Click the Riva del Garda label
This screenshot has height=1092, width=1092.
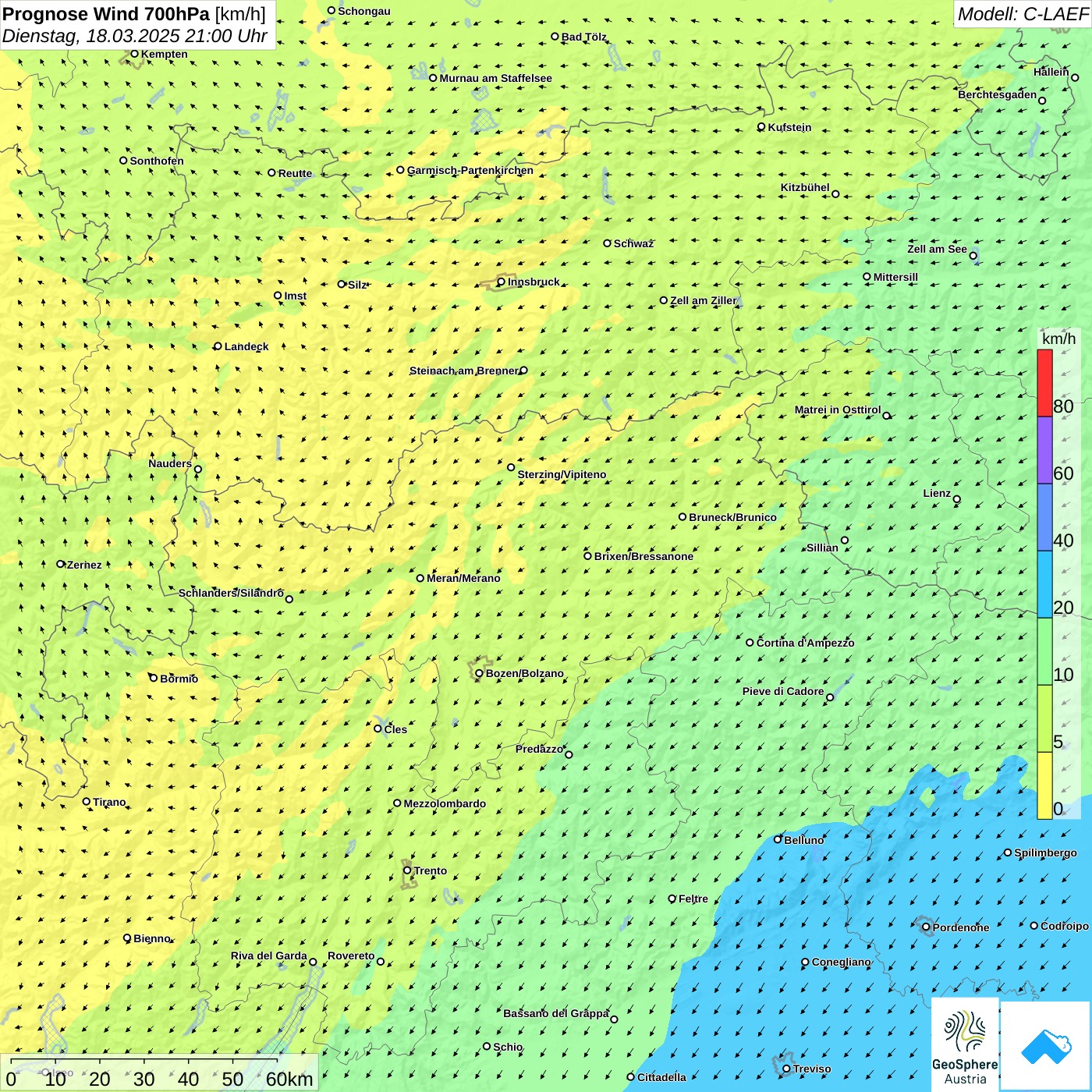[x=268, y=955]
